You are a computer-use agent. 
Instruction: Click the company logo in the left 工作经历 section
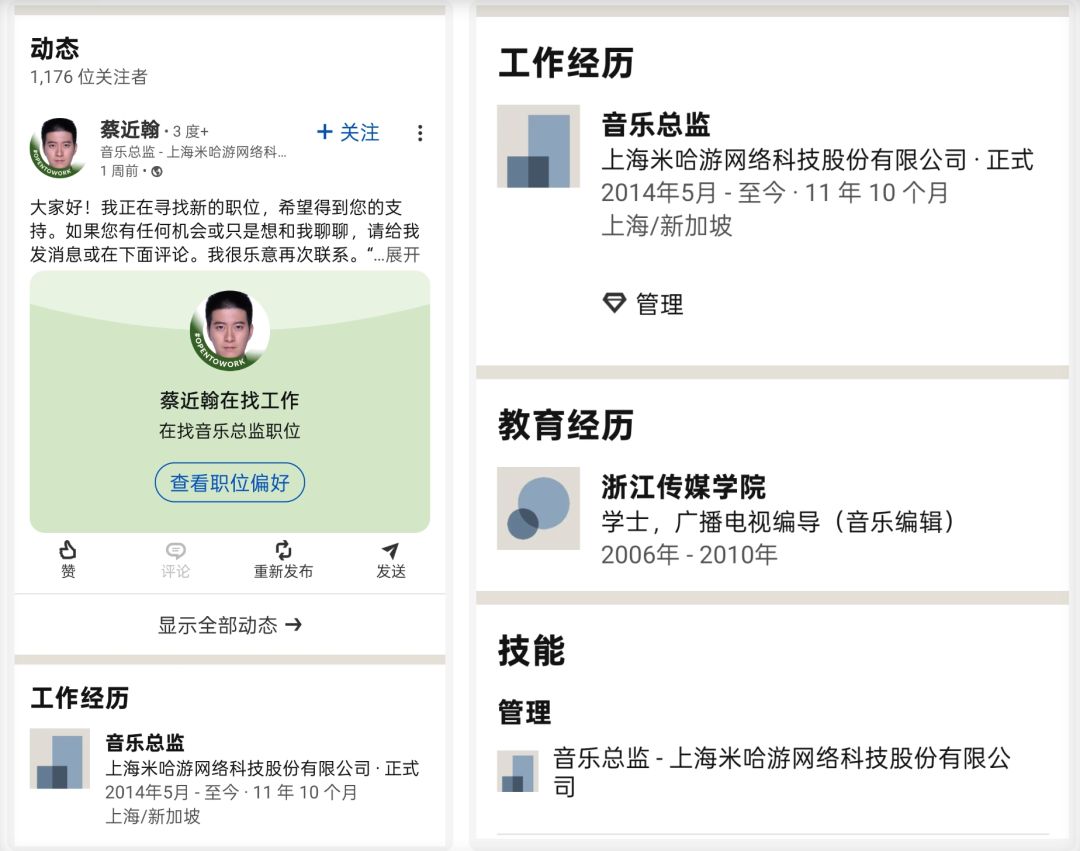point(60,759)
